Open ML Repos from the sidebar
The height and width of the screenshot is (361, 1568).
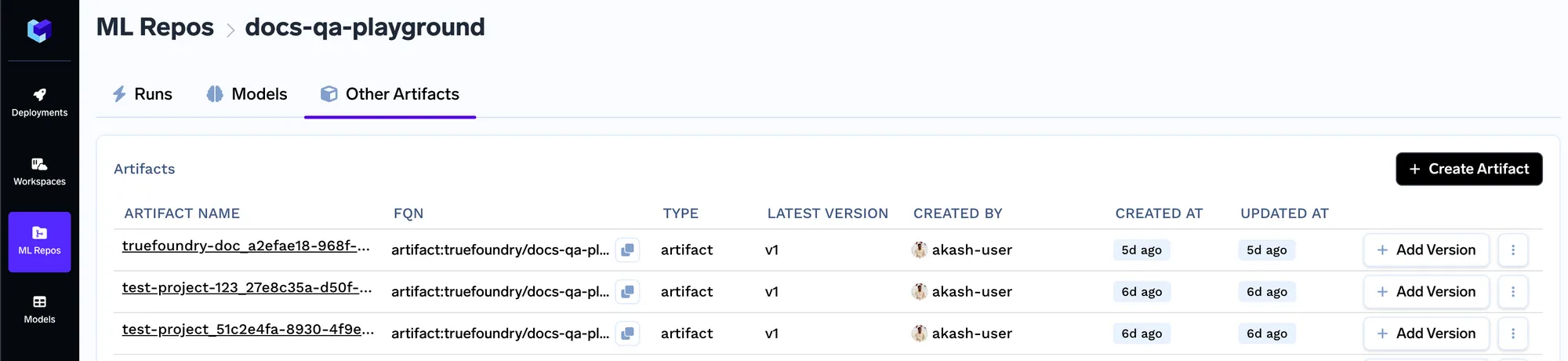(39, 242)
